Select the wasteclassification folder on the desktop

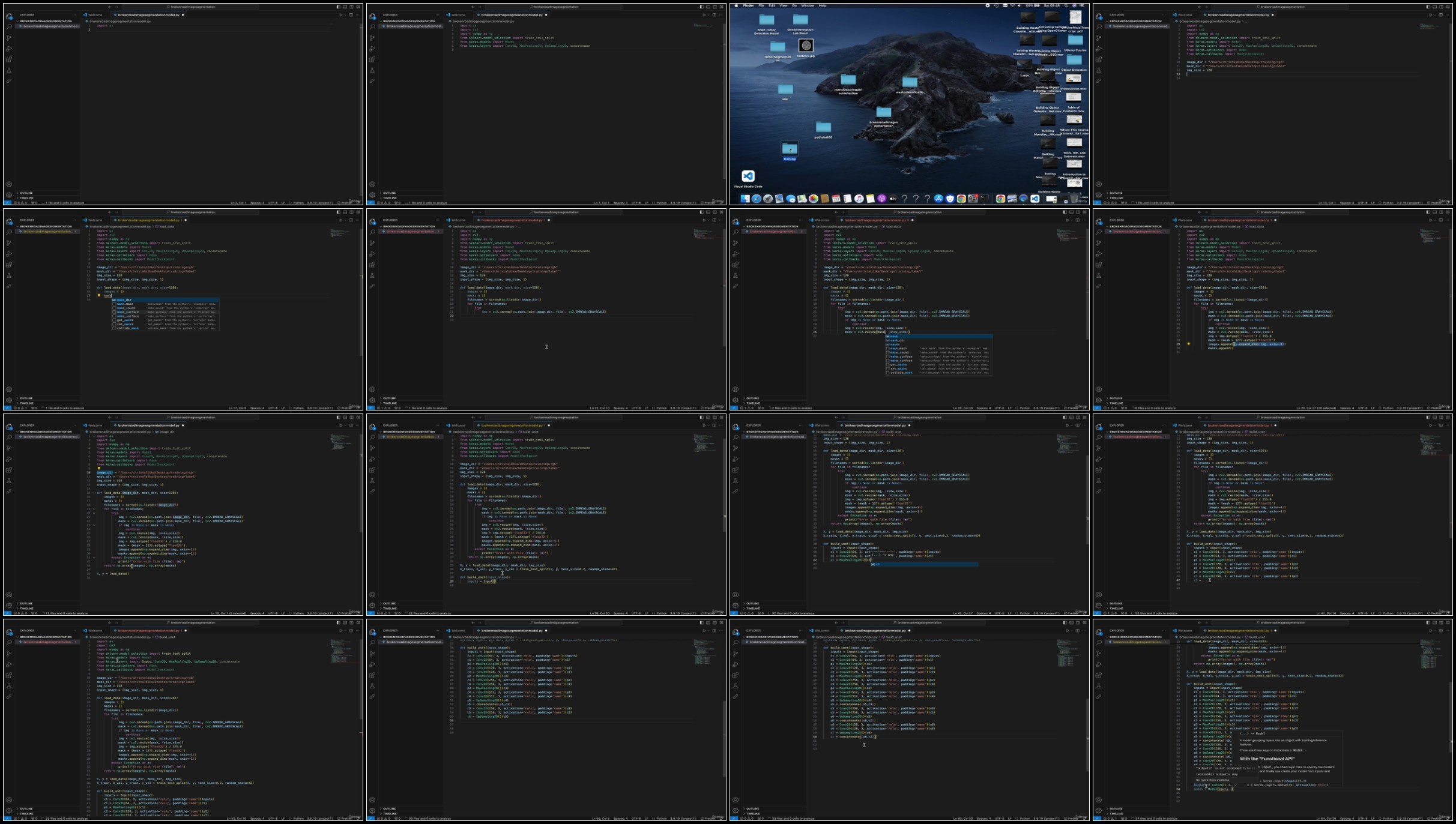910,82
